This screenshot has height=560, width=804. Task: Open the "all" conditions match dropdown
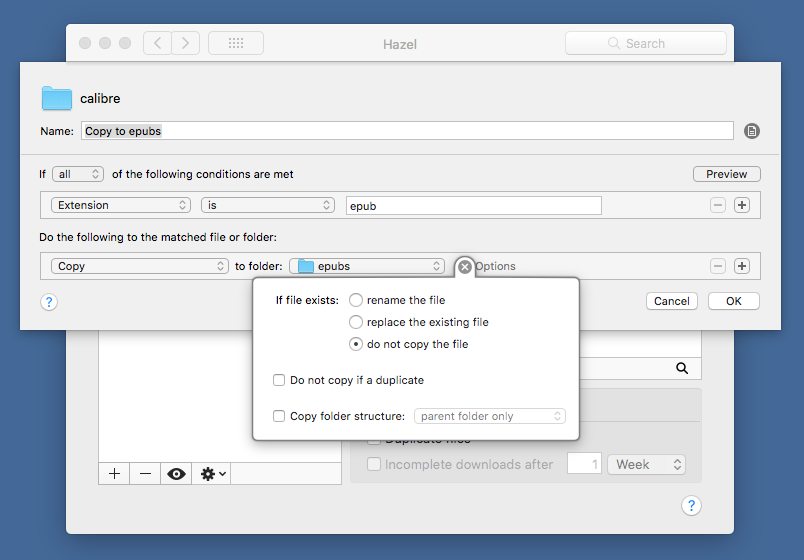(x=78, y=174)
